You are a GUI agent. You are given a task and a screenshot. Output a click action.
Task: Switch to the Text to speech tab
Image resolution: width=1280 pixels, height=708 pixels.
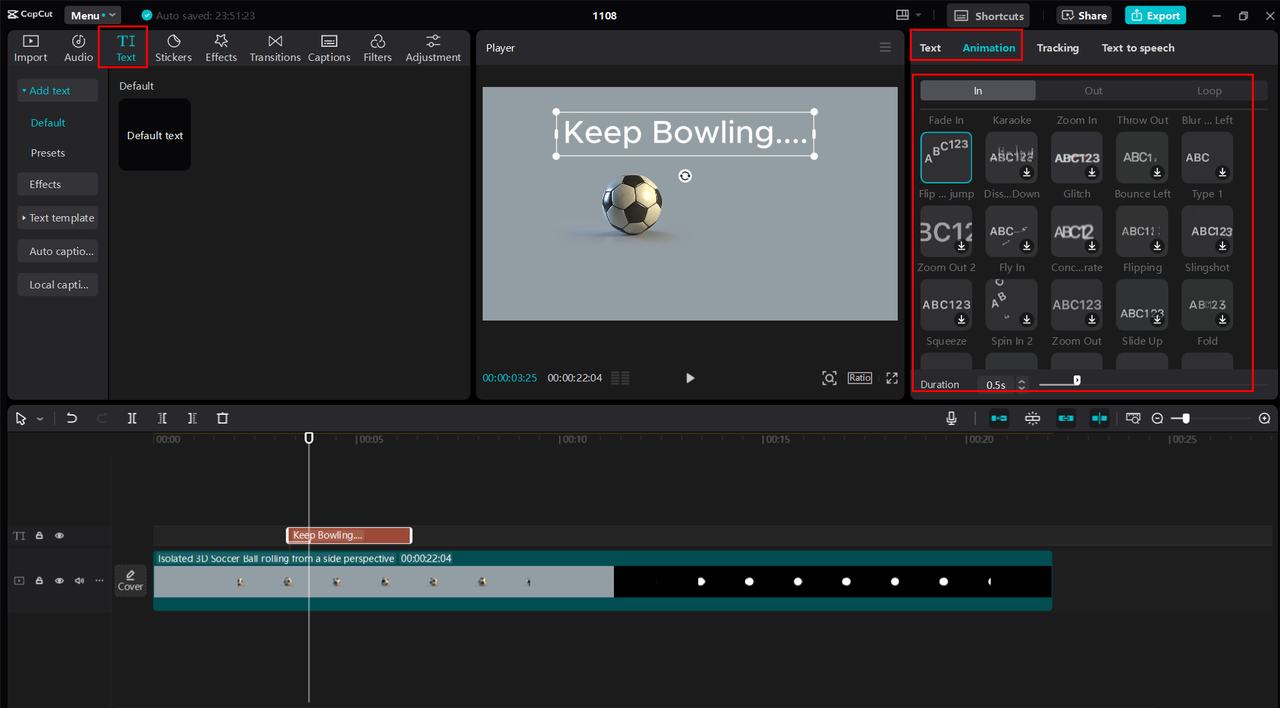[x=1138, y=48]
